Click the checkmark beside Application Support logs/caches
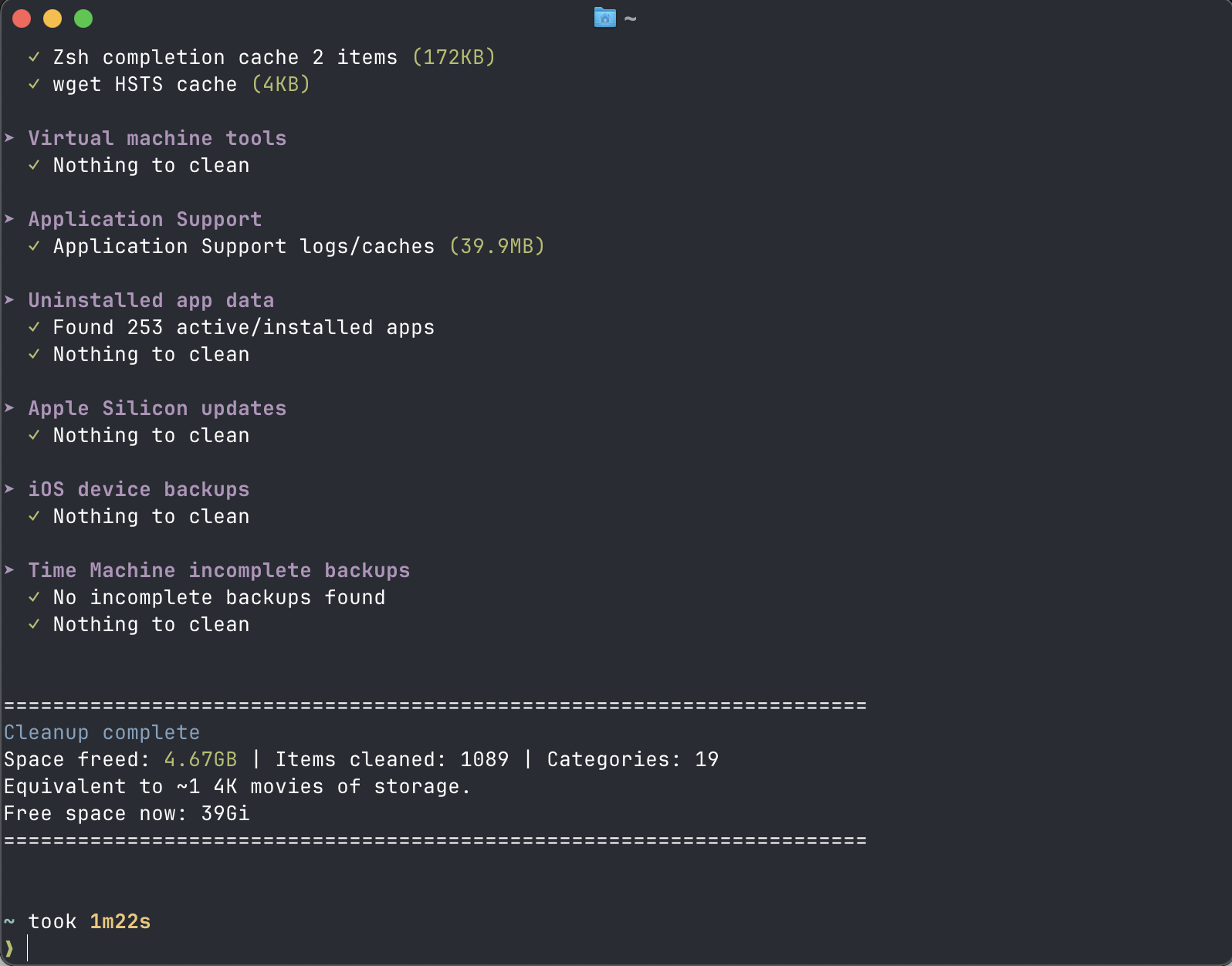The height and width of the screenshot is (966, 1232). [34, 246]
